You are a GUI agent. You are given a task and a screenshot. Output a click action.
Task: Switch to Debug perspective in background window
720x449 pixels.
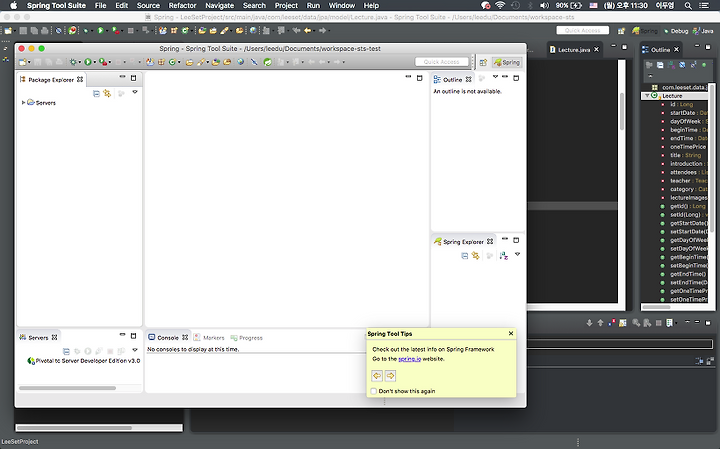pyautogui.click(x=675, y=31)
